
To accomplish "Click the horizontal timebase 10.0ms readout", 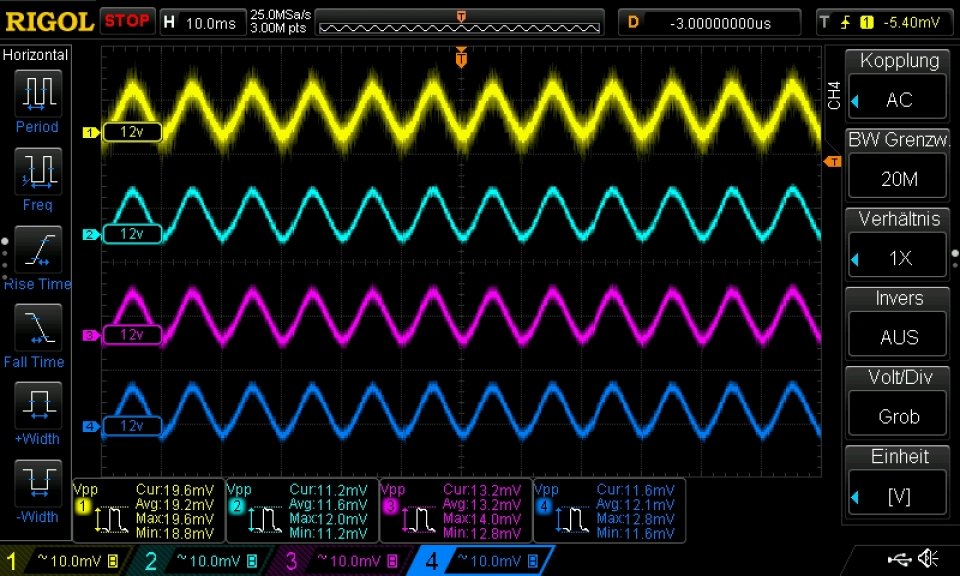I will 203,23.
